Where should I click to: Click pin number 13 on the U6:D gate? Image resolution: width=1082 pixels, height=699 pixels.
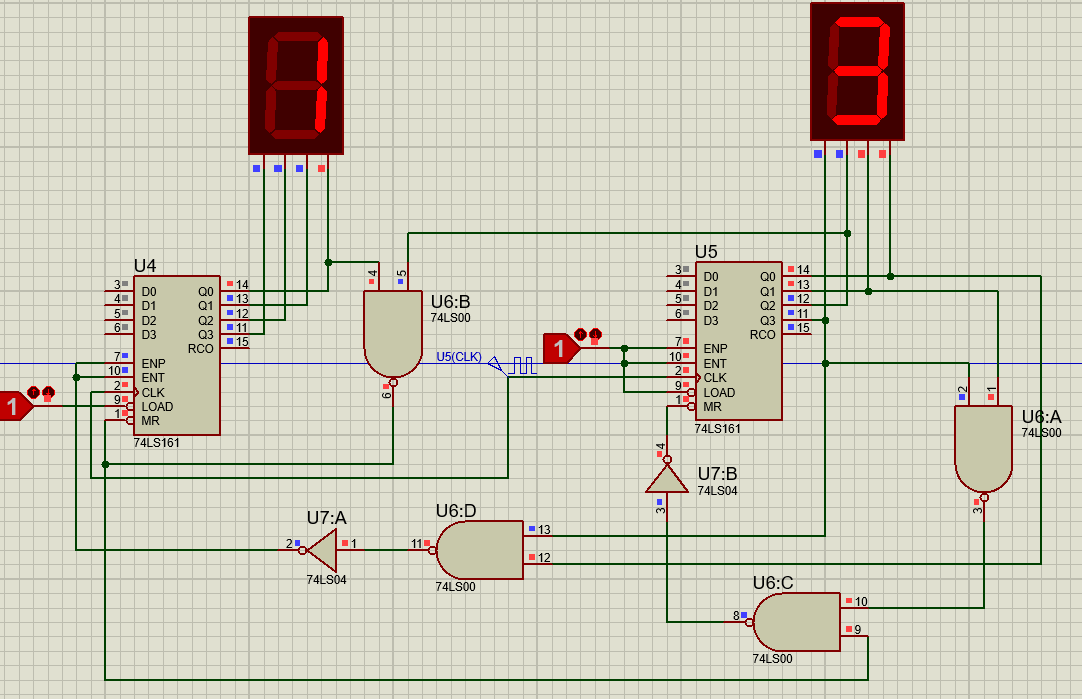pyautogui.click(x=544, y=530)
